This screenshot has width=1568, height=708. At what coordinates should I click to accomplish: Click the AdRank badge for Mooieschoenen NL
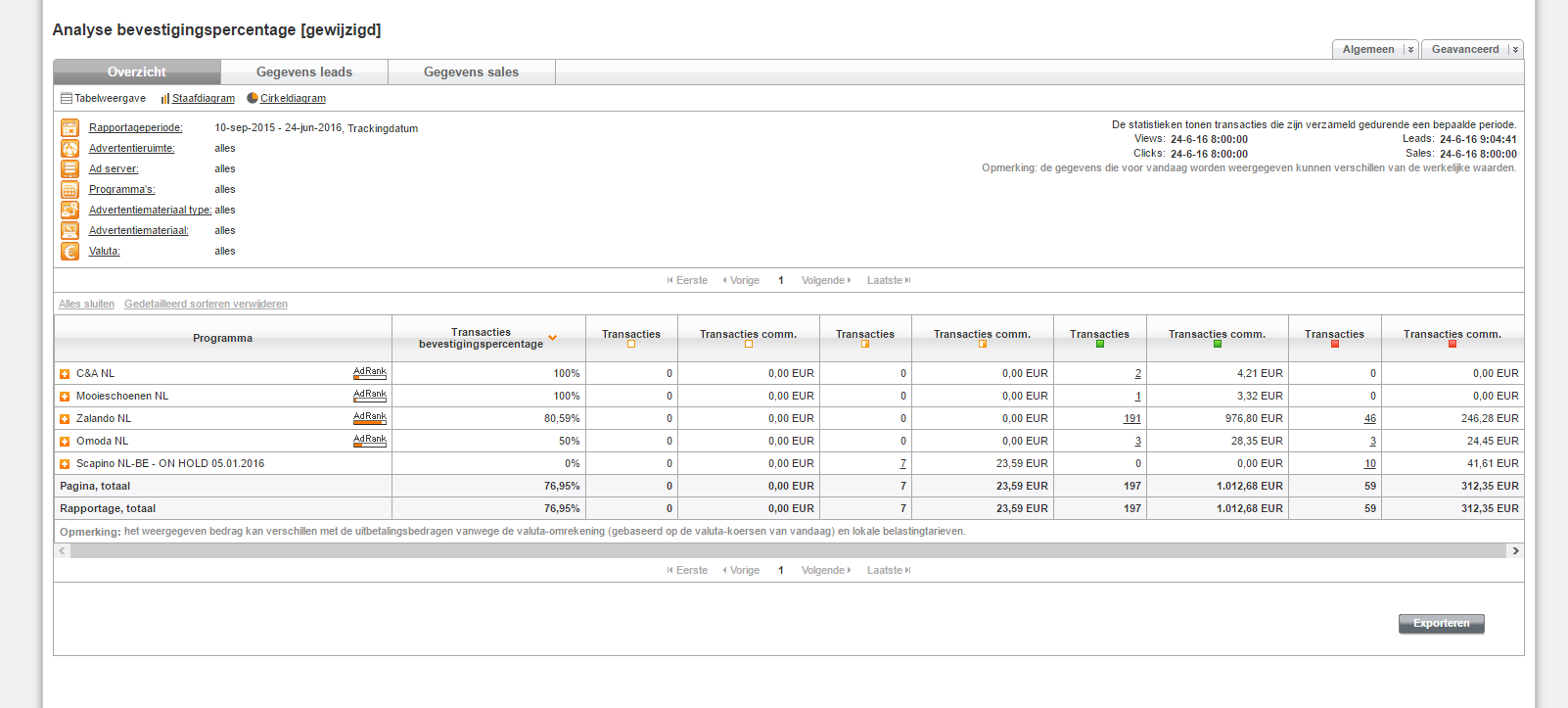point(370,396)
